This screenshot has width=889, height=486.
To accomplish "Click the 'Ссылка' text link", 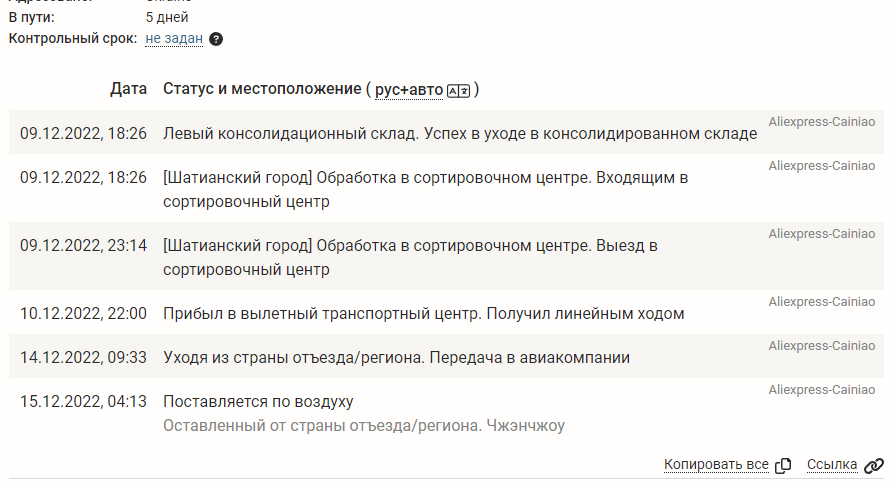I will [832, 465].
